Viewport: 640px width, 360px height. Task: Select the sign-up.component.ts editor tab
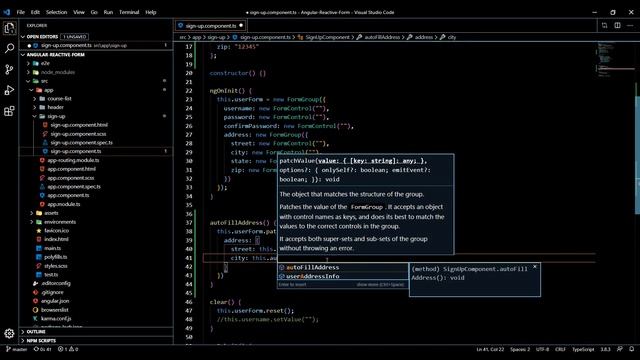211,26
